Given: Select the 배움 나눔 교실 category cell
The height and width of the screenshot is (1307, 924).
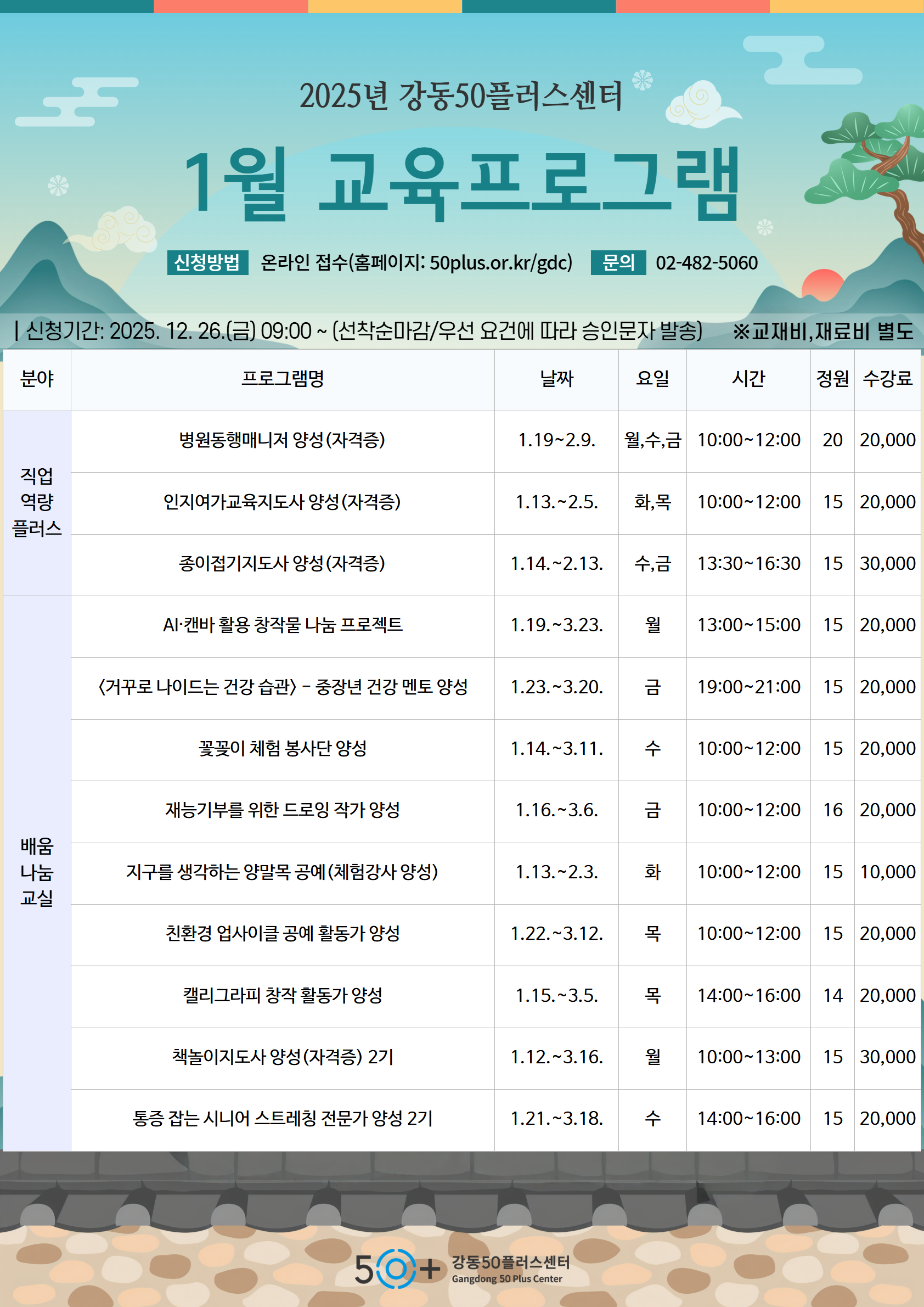Looking at the screenshot, I should [x=37, y=872].
